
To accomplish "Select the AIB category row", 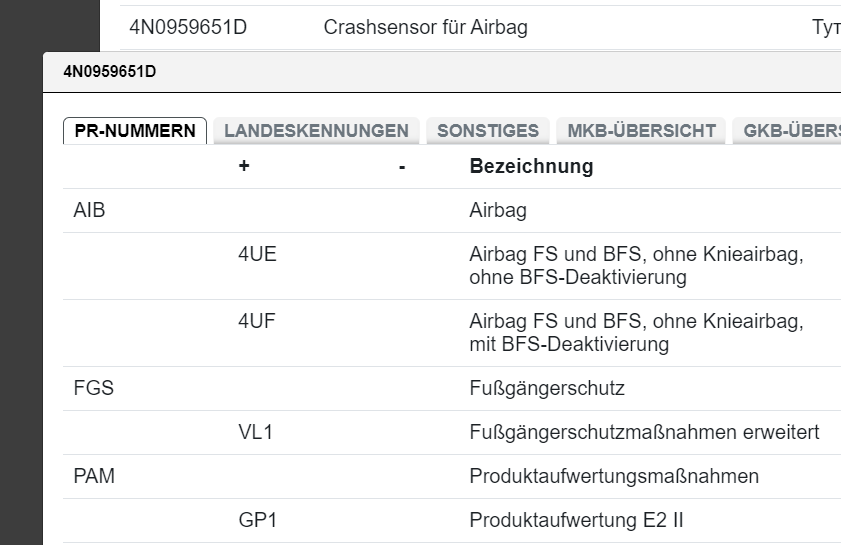I will pyautogui.click(x=90, y=211).
